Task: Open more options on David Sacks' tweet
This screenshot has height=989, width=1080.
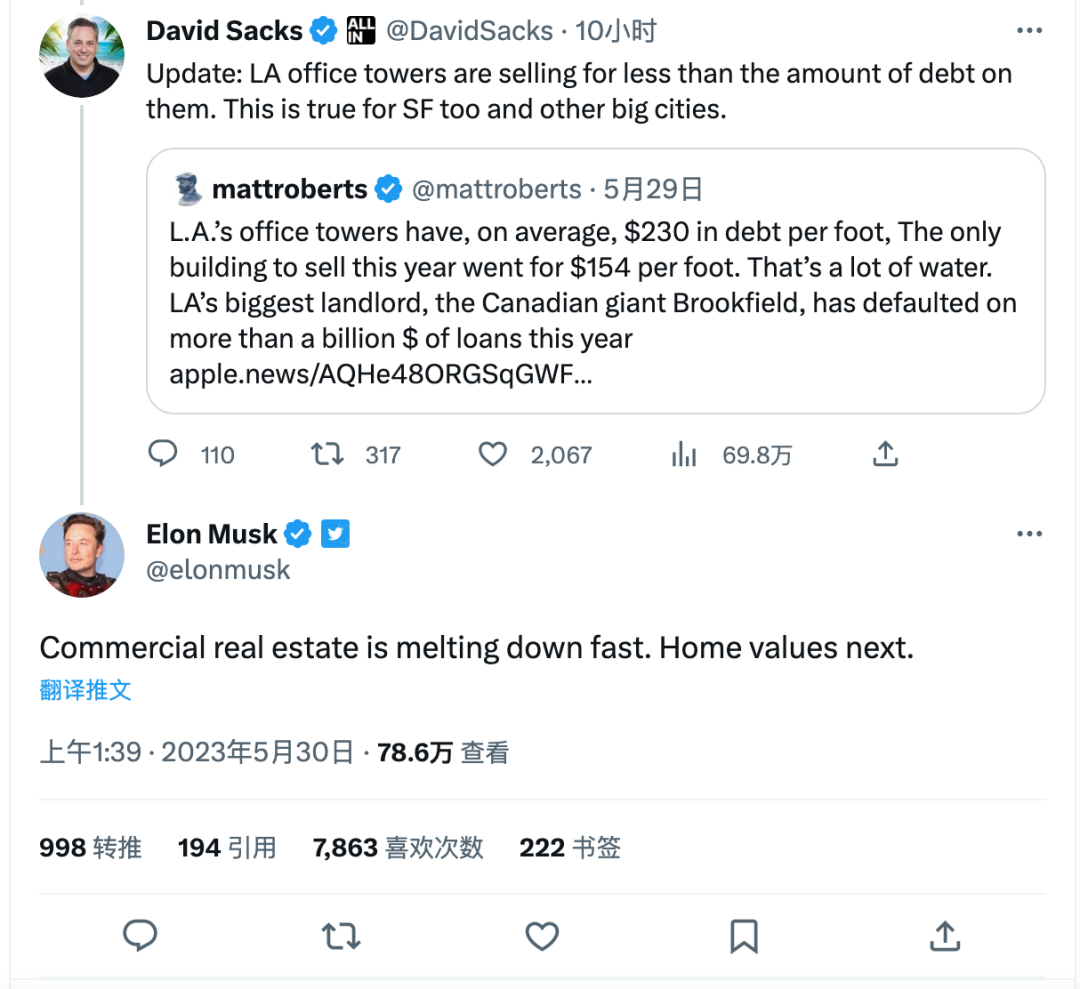Action: [x=1029, y=31]
